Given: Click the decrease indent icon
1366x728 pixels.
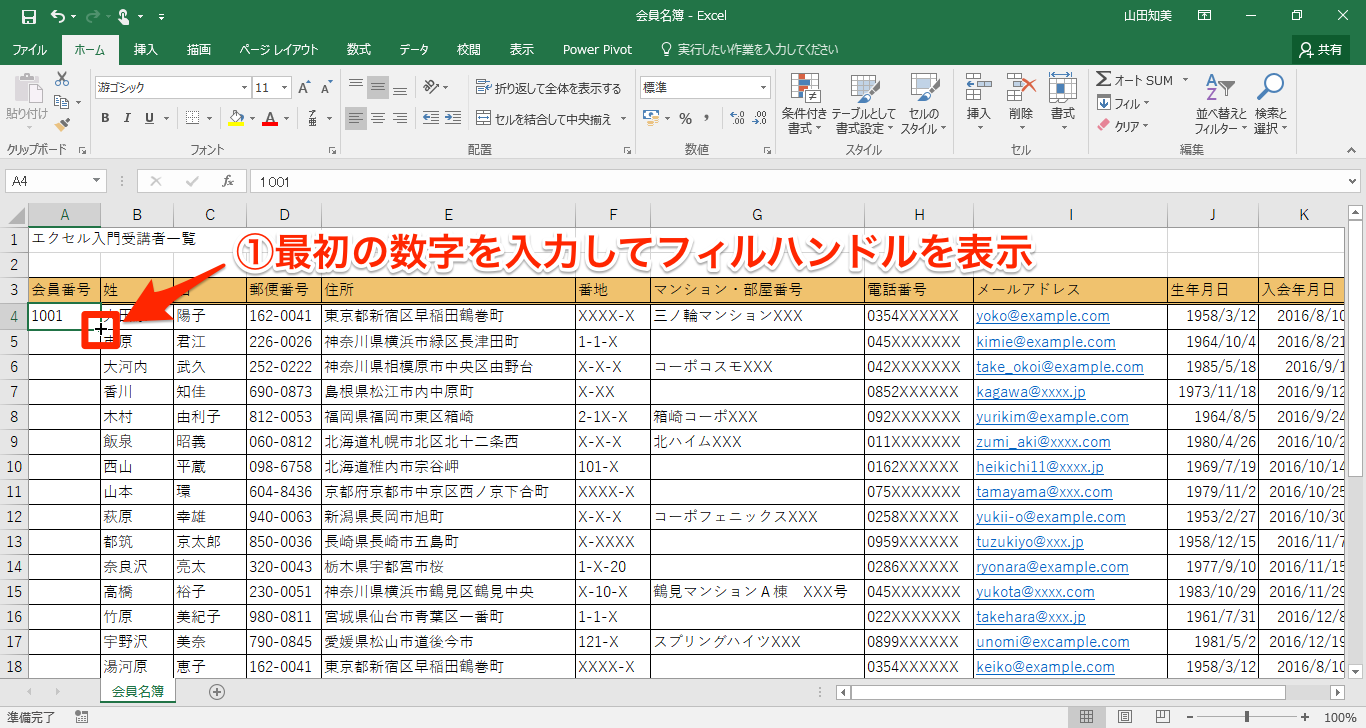Looking at the screenshot, I should coord(431,119).
